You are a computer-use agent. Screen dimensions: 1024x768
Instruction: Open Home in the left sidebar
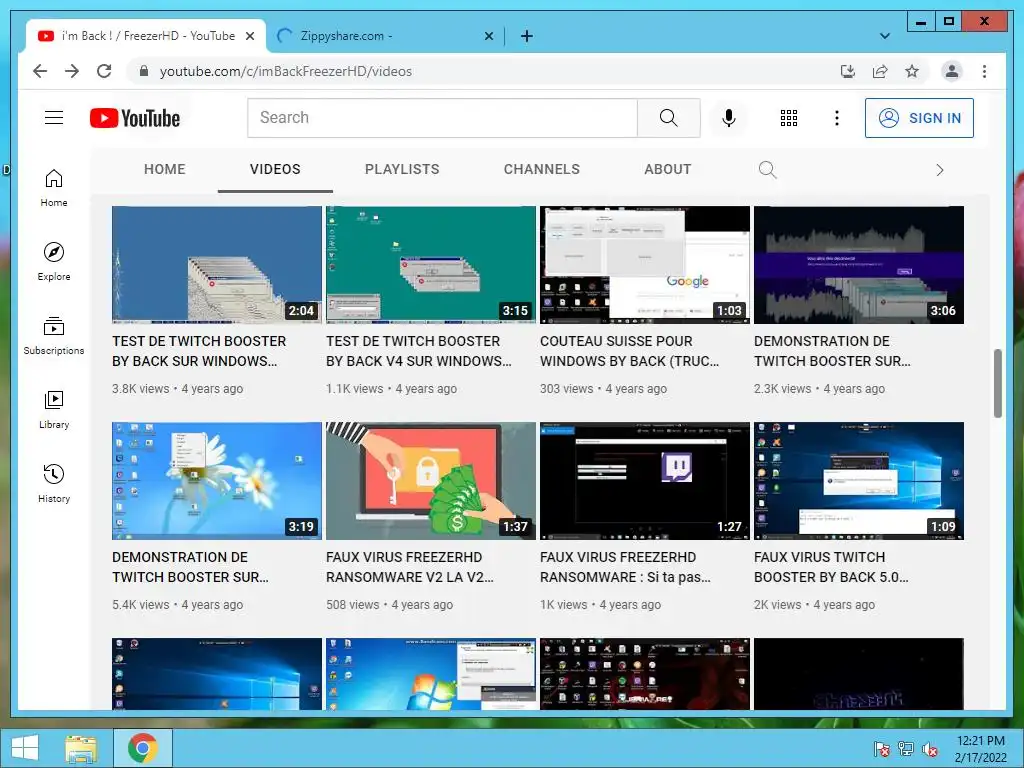(54, 188)
